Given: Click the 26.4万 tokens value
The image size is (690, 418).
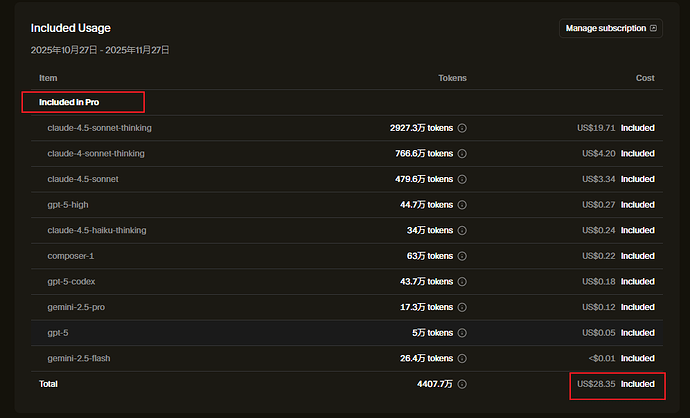Looking at the screenshot, I should point(426,358).
